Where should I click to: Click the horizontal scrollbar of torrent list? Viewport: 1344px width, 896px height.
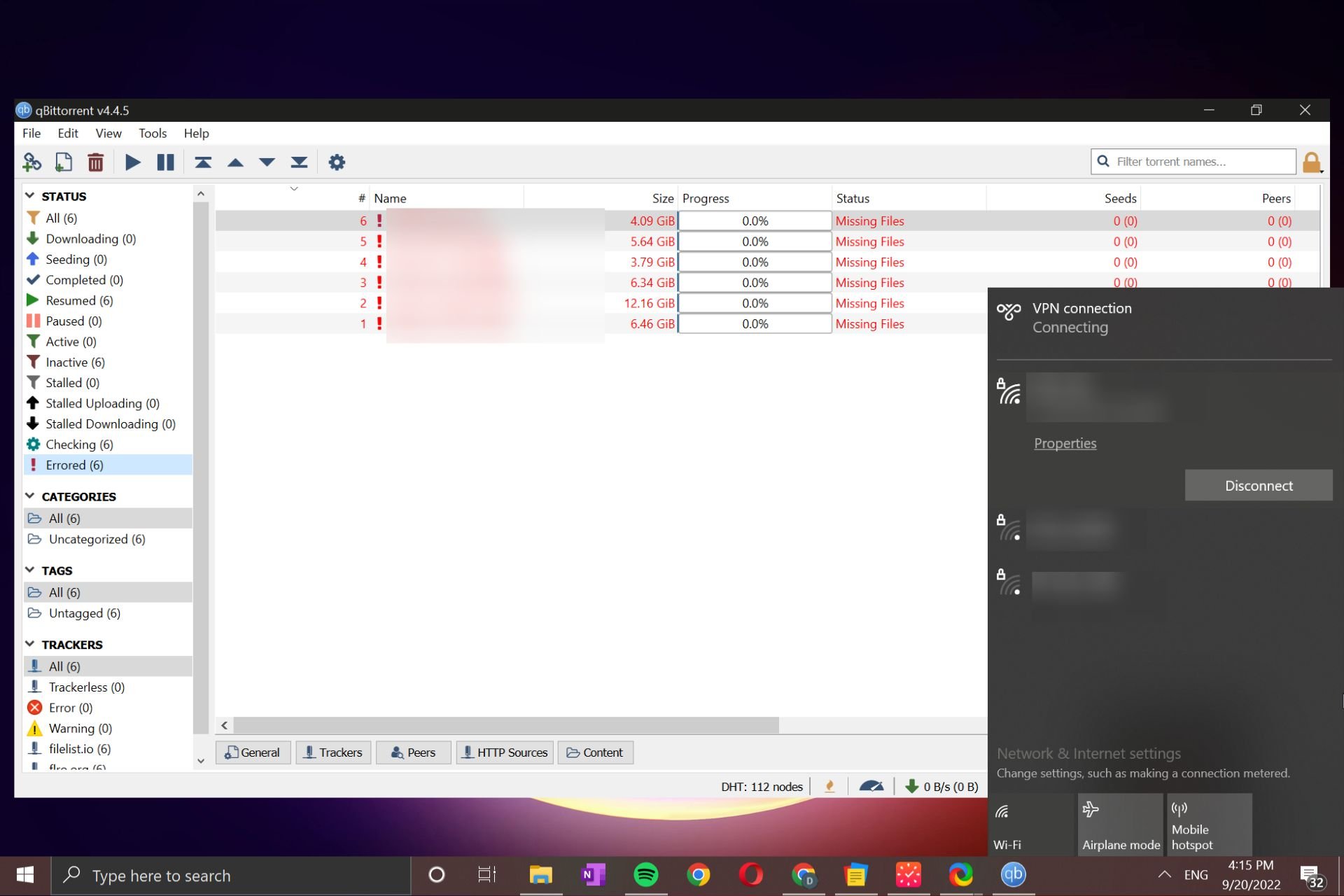click(x=506, y=725)
